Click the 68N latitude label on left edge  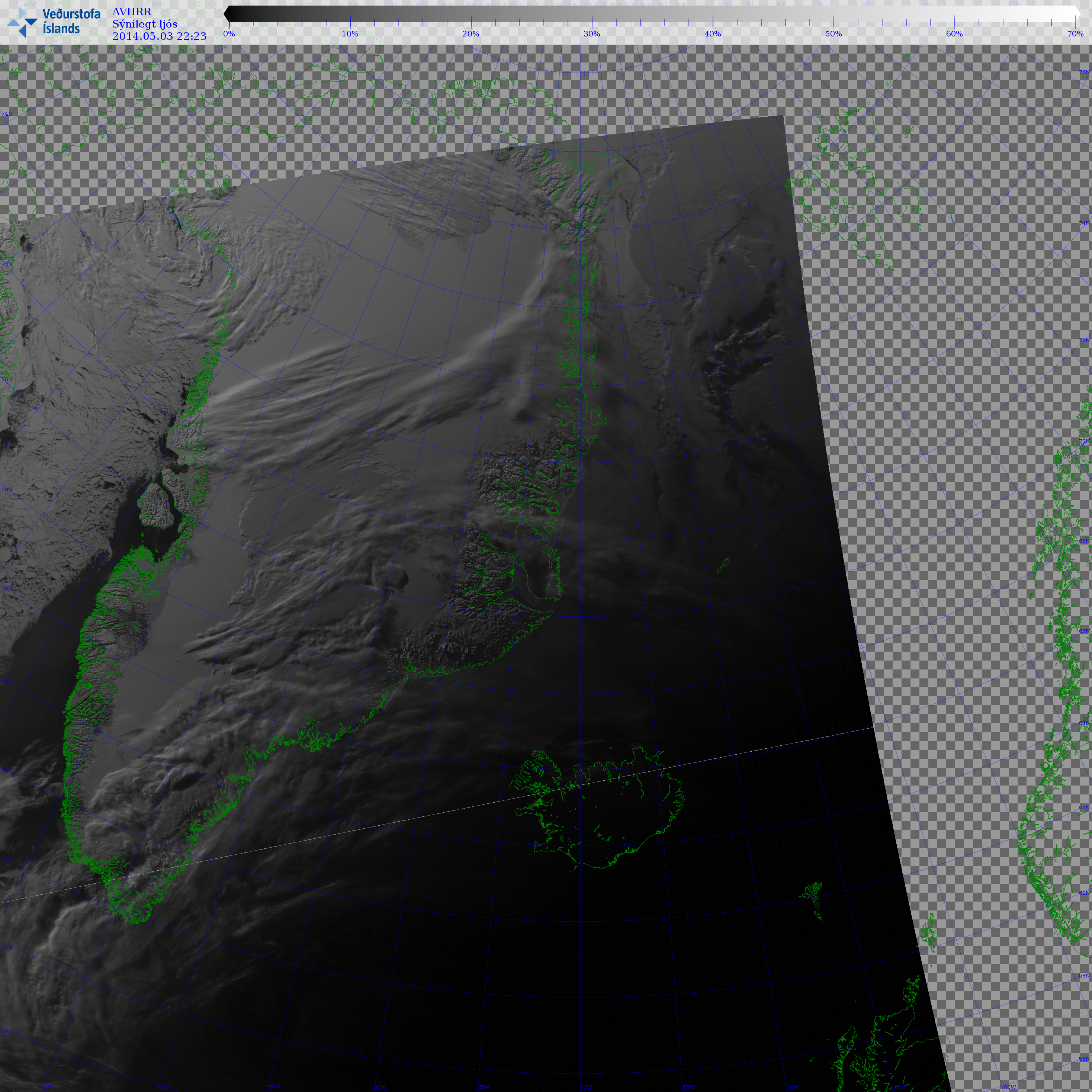pyautogui.click(x=7, y=489)
